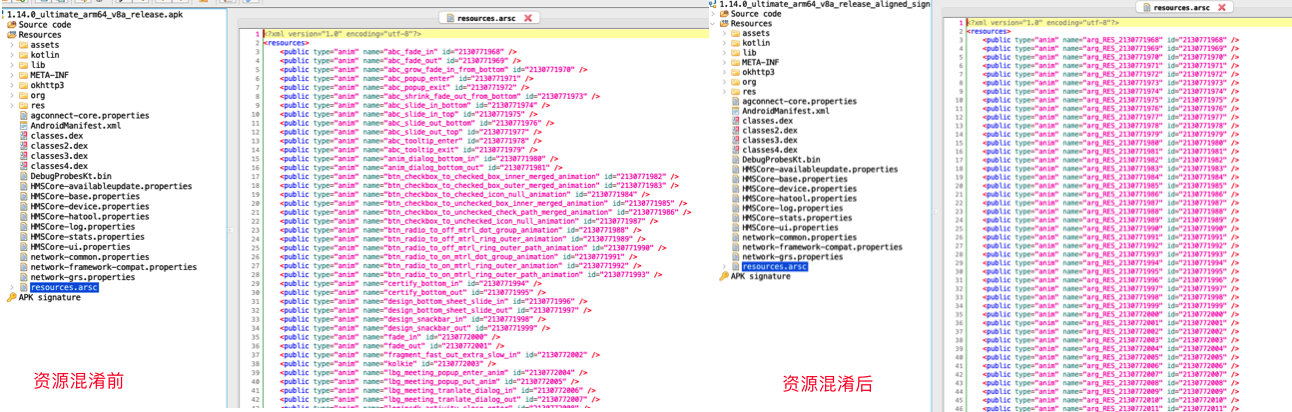Collapse the Resources node in aligned_sign tree
1292x412 pixels.
(x=714, y=24)
